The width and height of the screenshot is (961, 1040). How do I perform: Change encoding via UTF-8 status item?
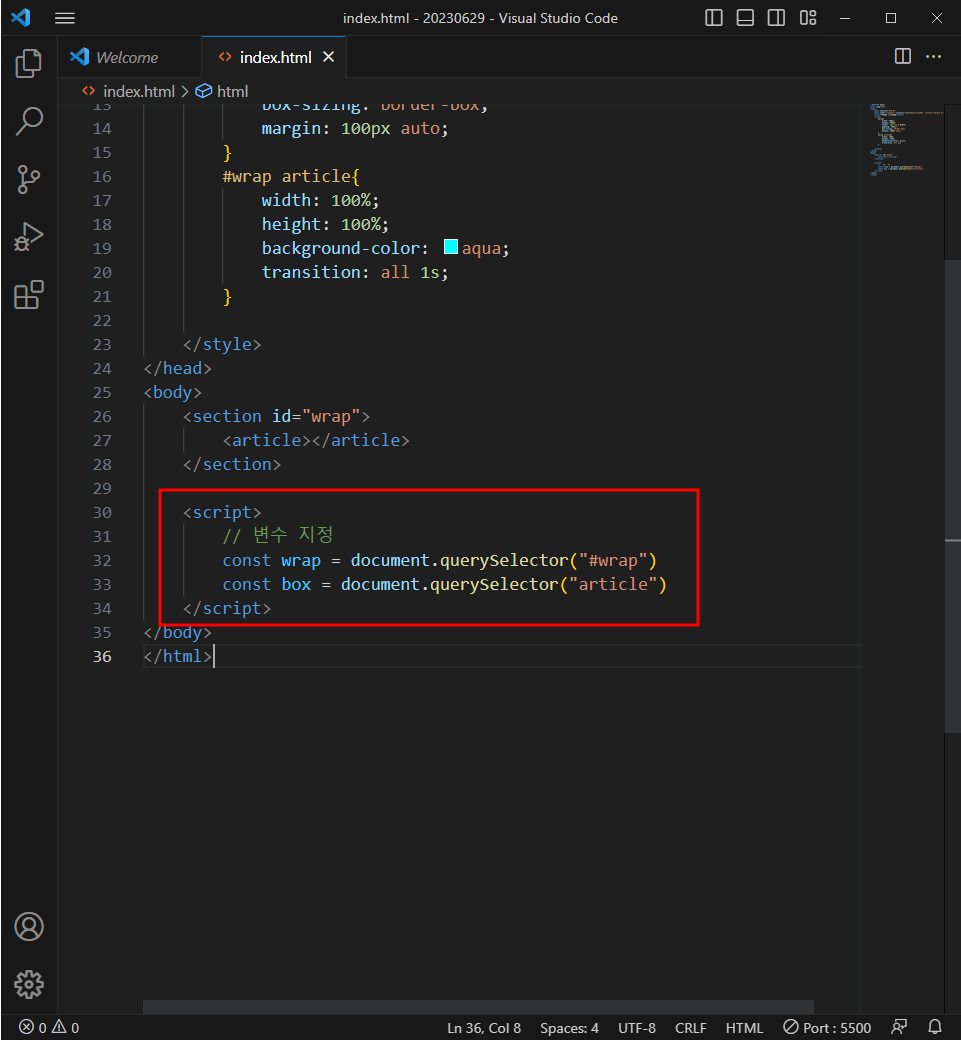coord(637,1027)
